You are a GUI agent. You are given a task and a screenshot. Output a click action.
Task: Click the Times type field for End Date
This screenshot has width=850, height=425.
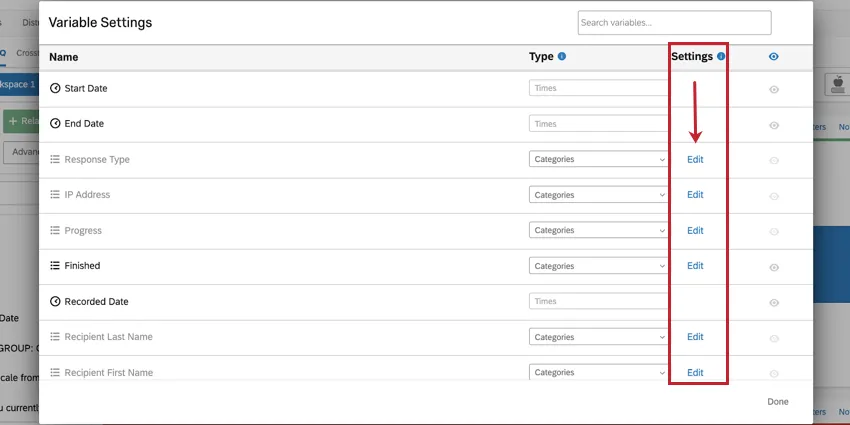[598, 124]
